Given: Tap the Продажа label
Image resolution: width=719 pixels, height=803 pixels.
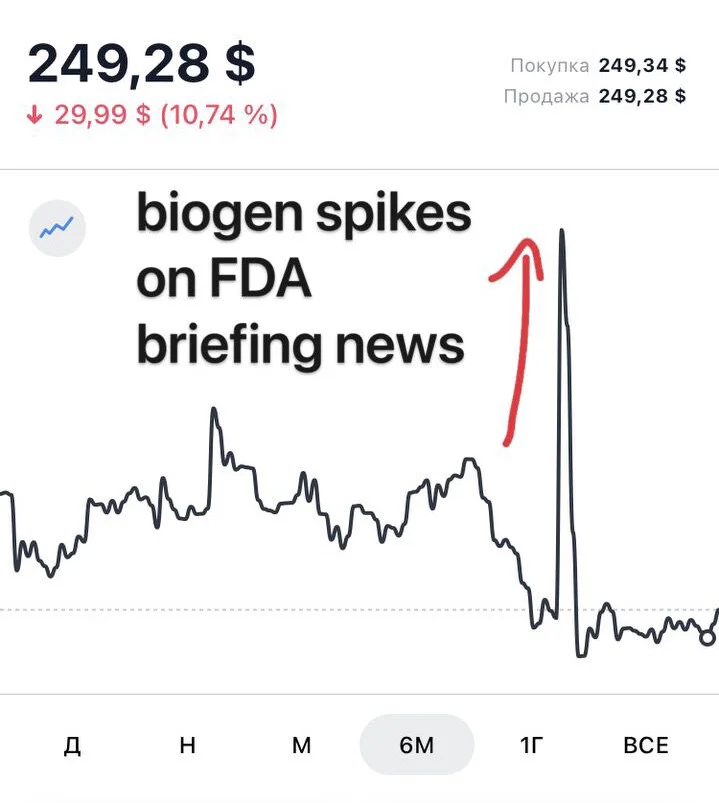Looking at the screenshot, I should tap(546, 96).
